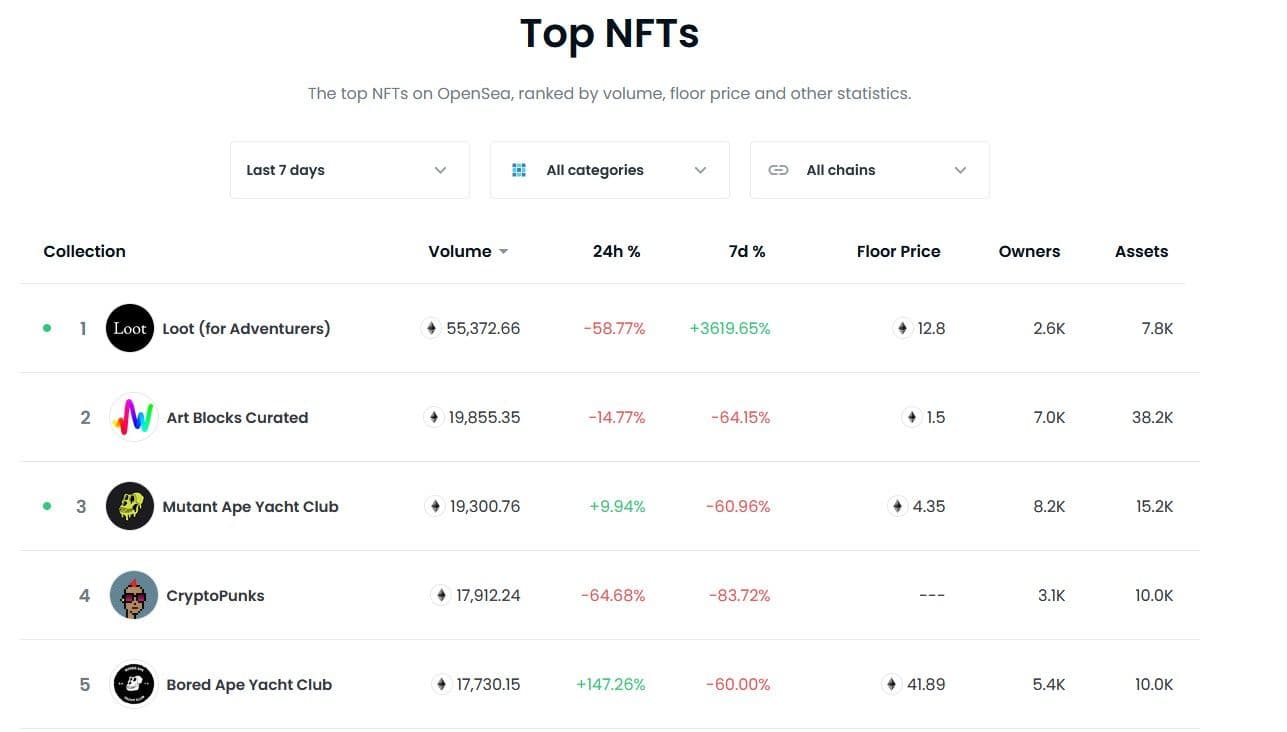Click the Assets column header
1287x732 pixels.
coord(1141,251)
